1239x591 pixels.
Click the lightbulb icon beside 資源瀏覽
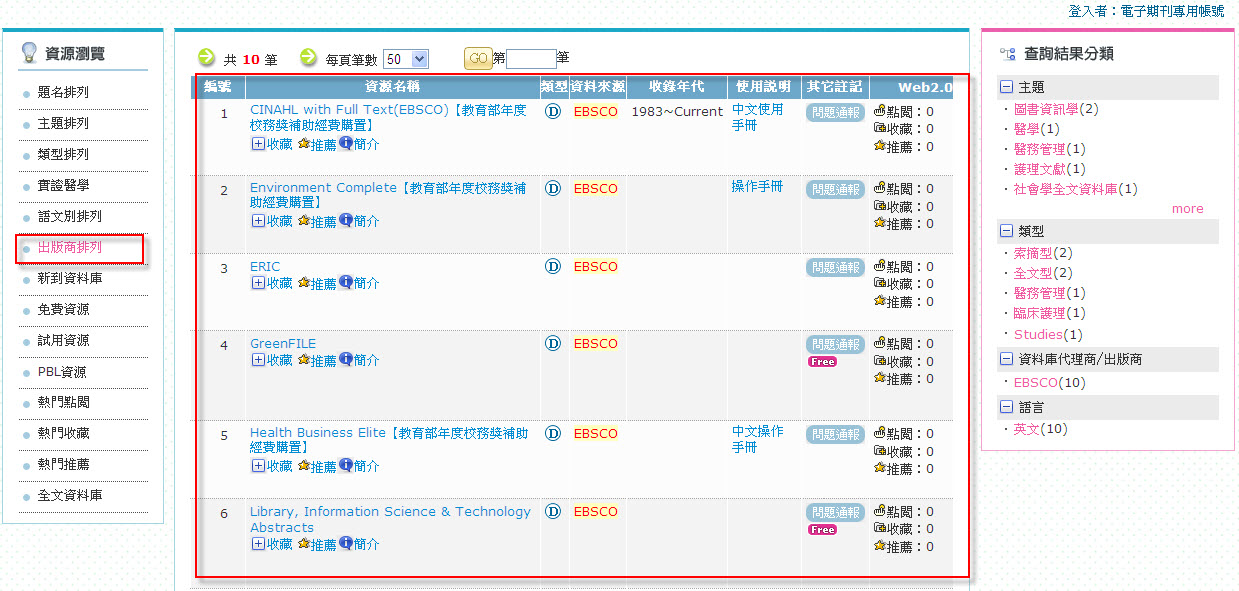29,52
